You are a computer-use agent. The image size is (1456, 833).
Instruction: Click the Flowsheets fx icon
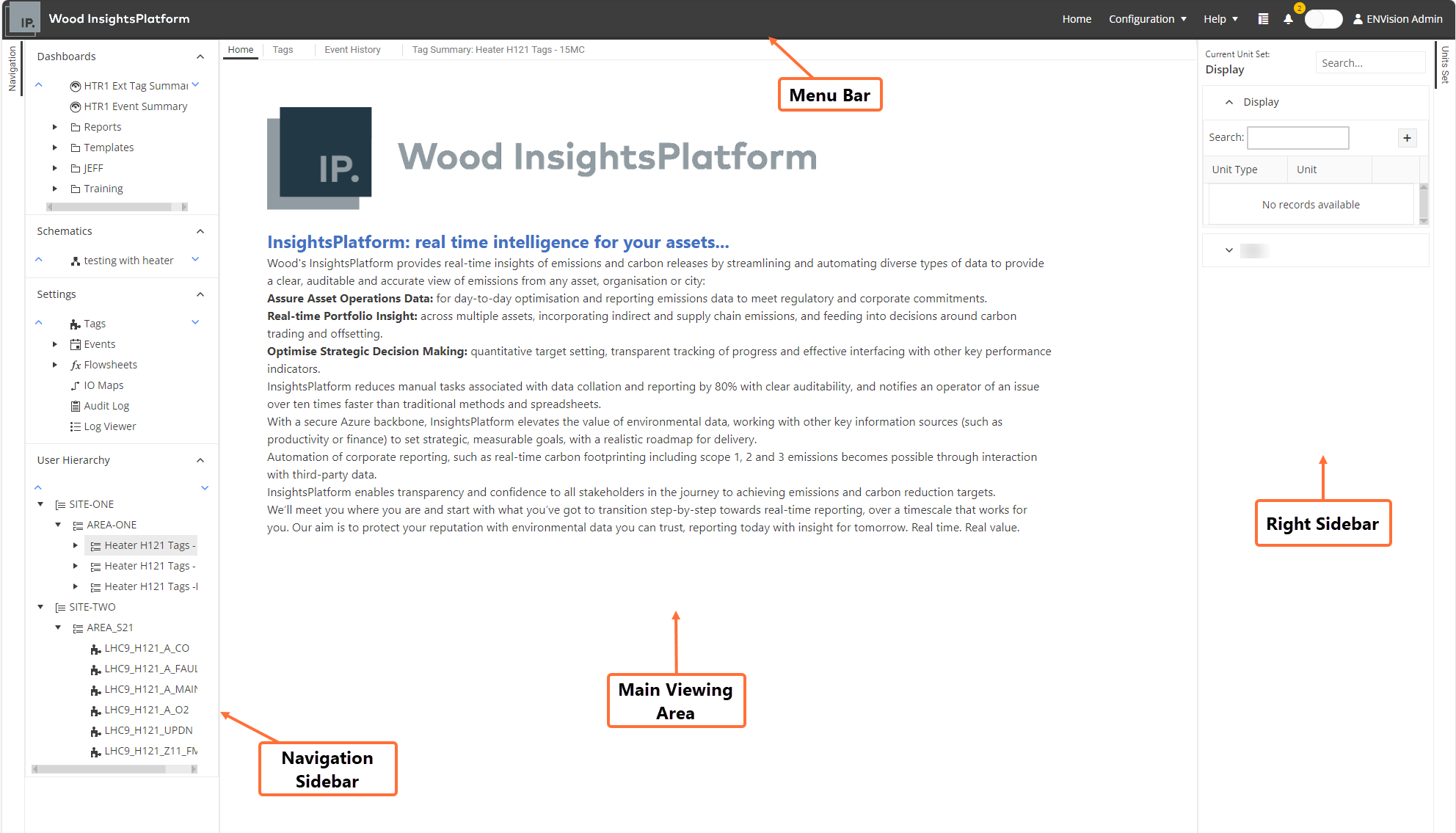pyautogui.click(x=75, y=365)
